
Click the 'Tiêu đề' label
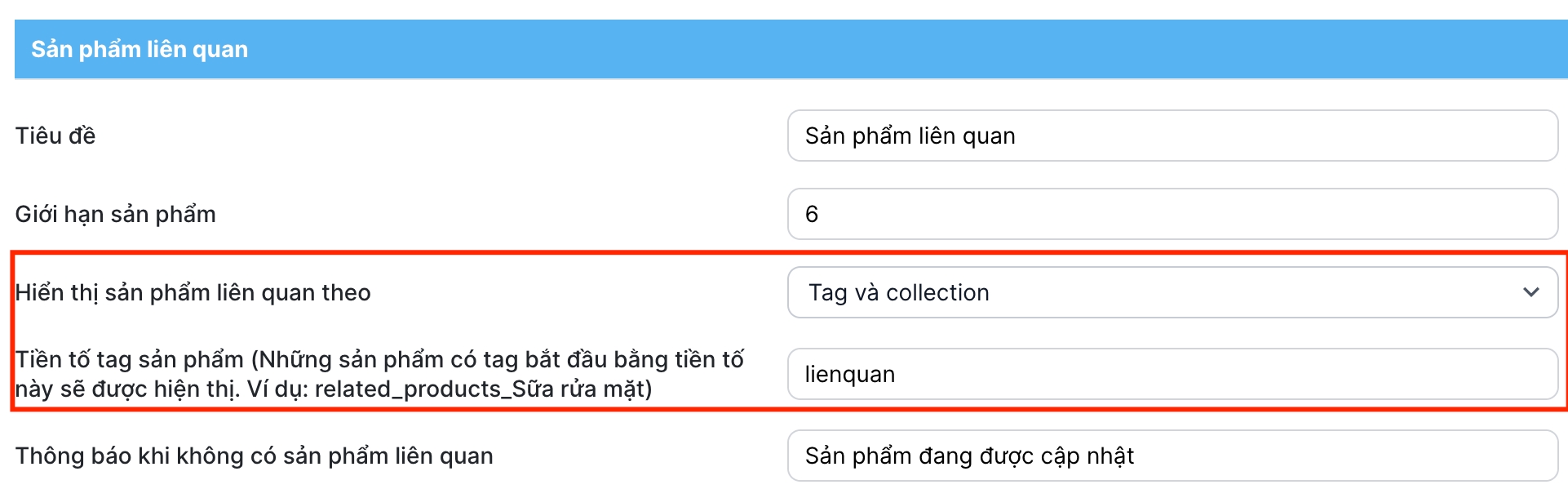coord(55,136)
